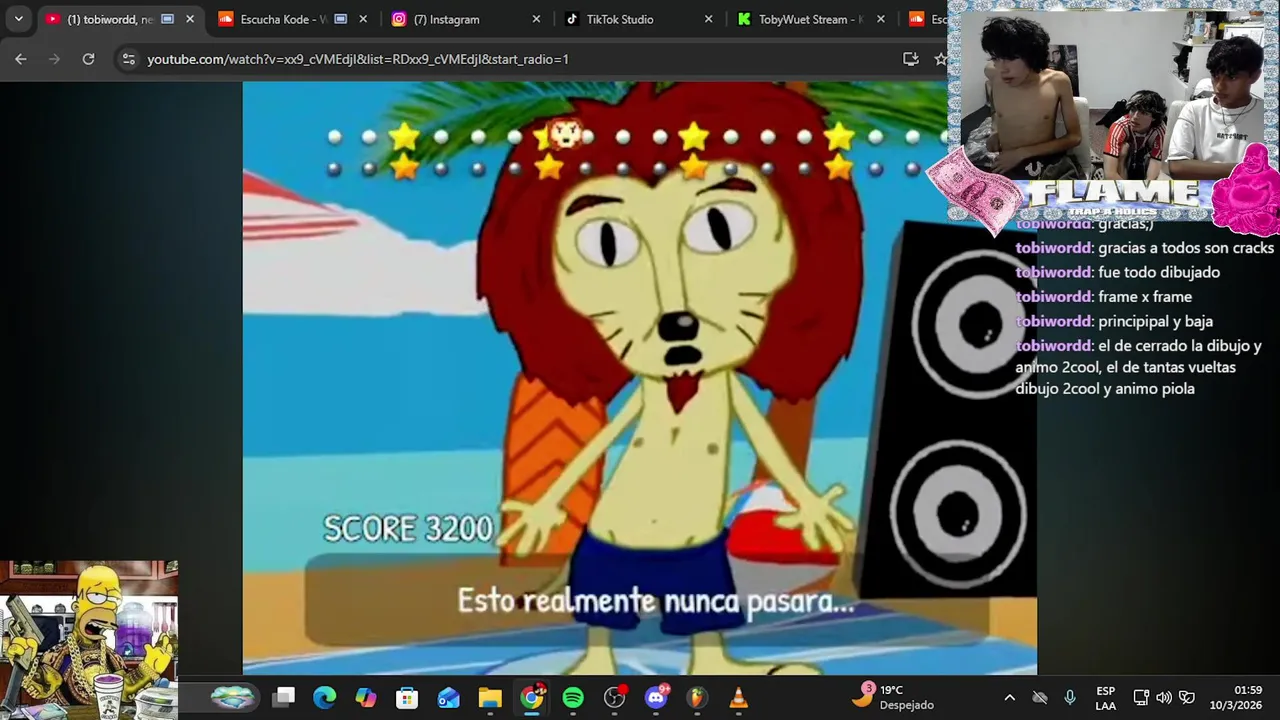Click the Chrome taskbar icon
Viewport: 1280px width, 720px height.
(532, 697)
